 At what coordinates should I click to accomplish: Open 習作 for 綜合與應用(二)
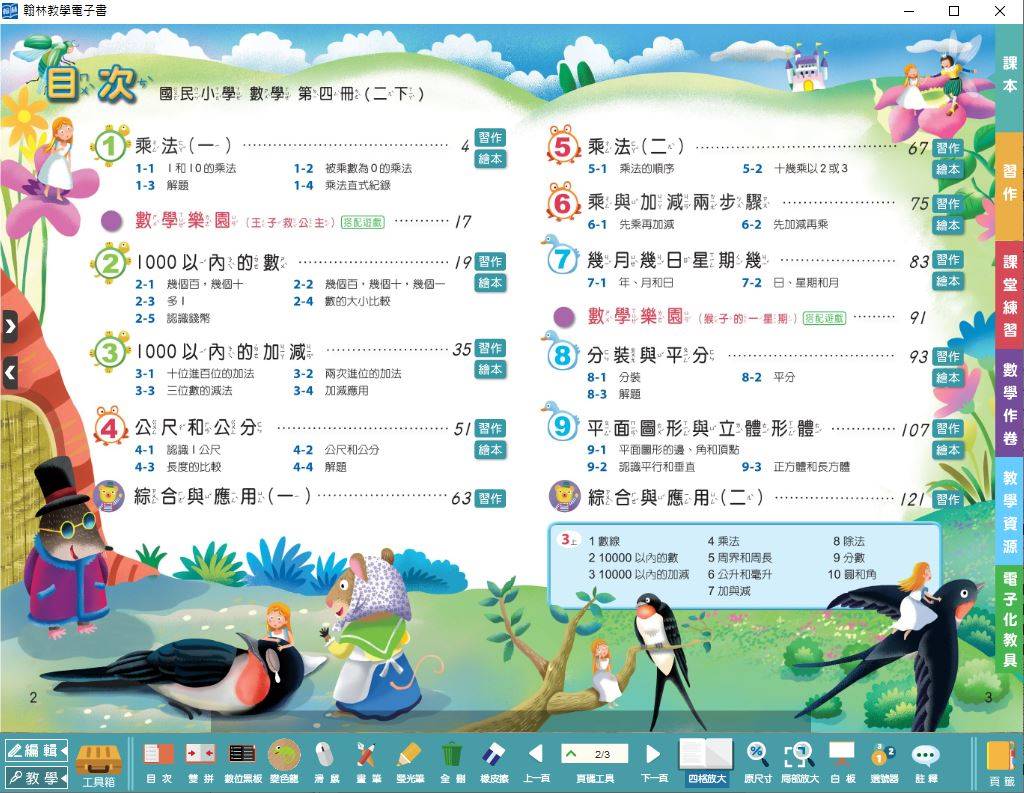coord(948,500)
